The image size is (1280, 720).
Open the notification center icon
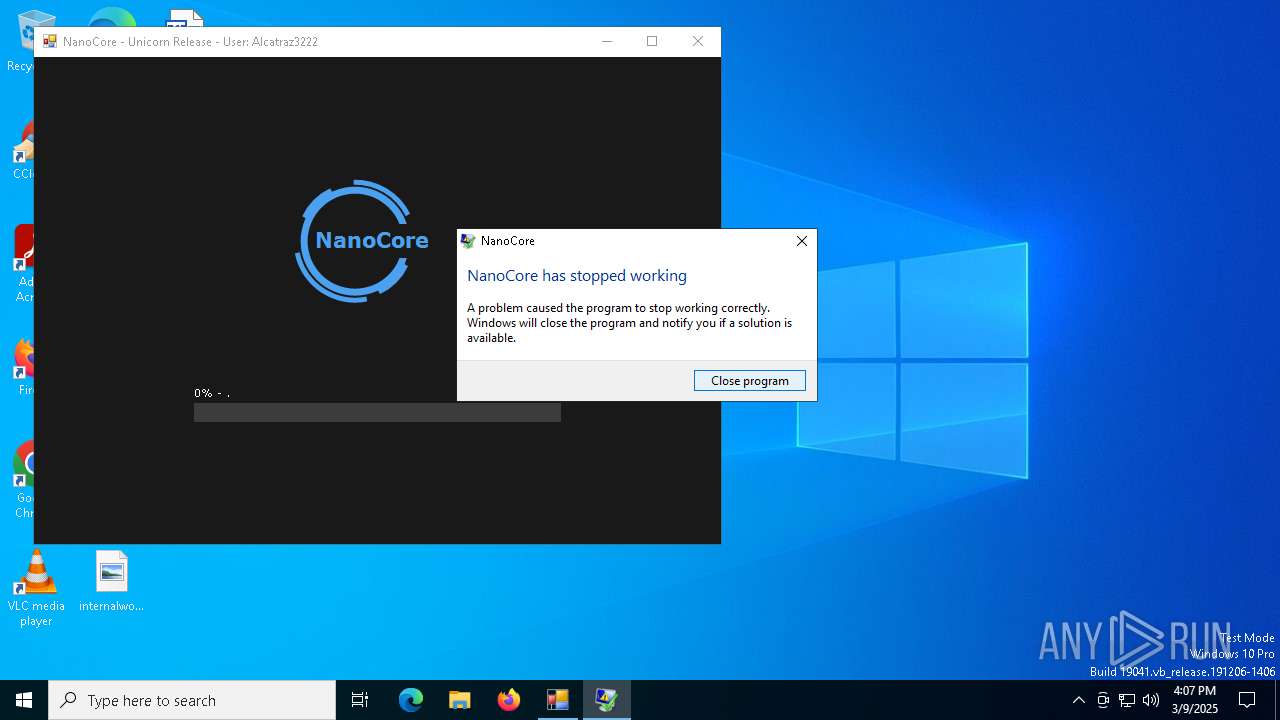click(x=1247, y=700)
